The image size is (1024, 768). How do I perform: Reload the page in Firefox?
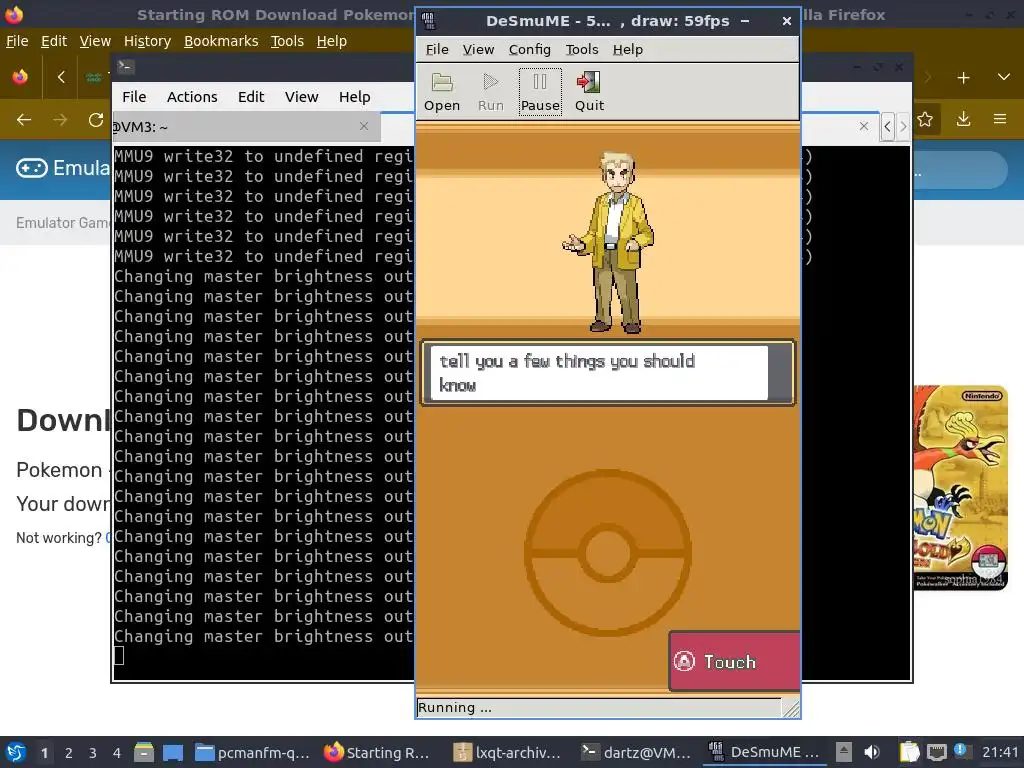(96, 120)
